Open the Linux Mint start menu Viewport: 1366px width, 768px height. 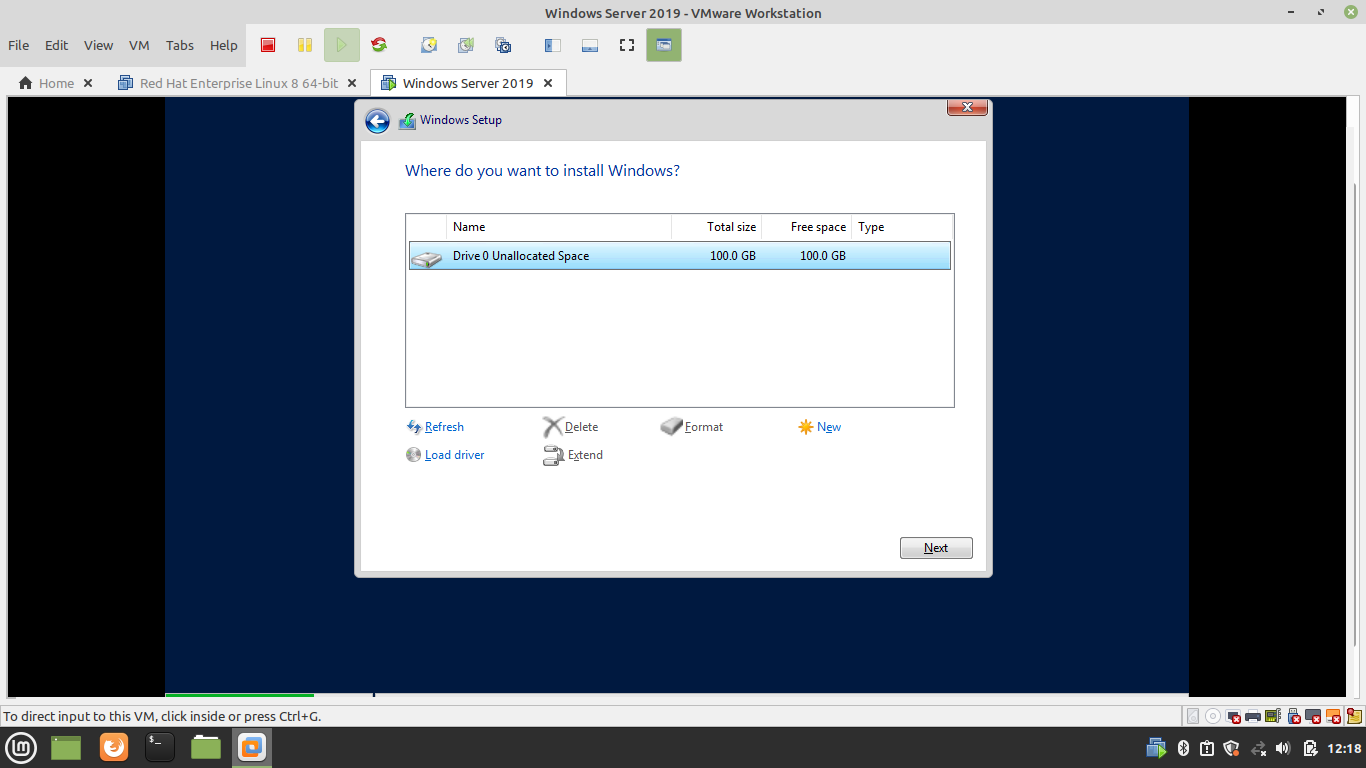click(22, 747)
